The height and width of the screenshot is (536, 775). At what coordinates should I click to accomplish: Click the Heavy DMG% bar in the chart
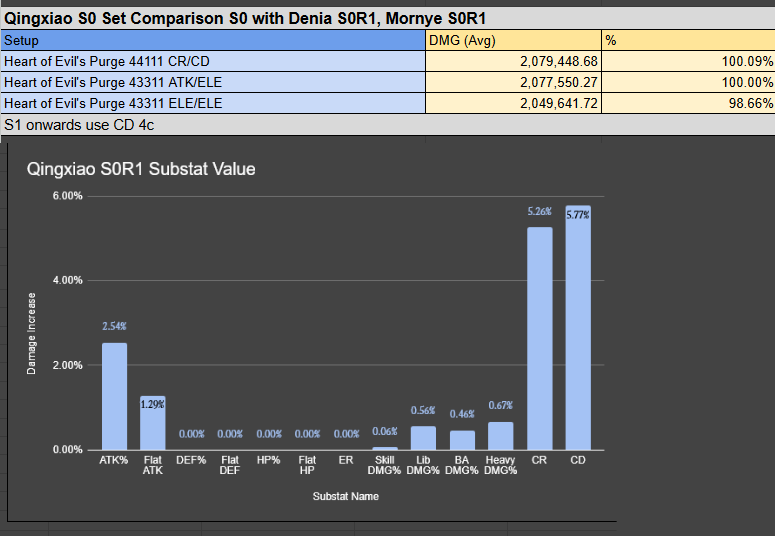tap(501, 436)
